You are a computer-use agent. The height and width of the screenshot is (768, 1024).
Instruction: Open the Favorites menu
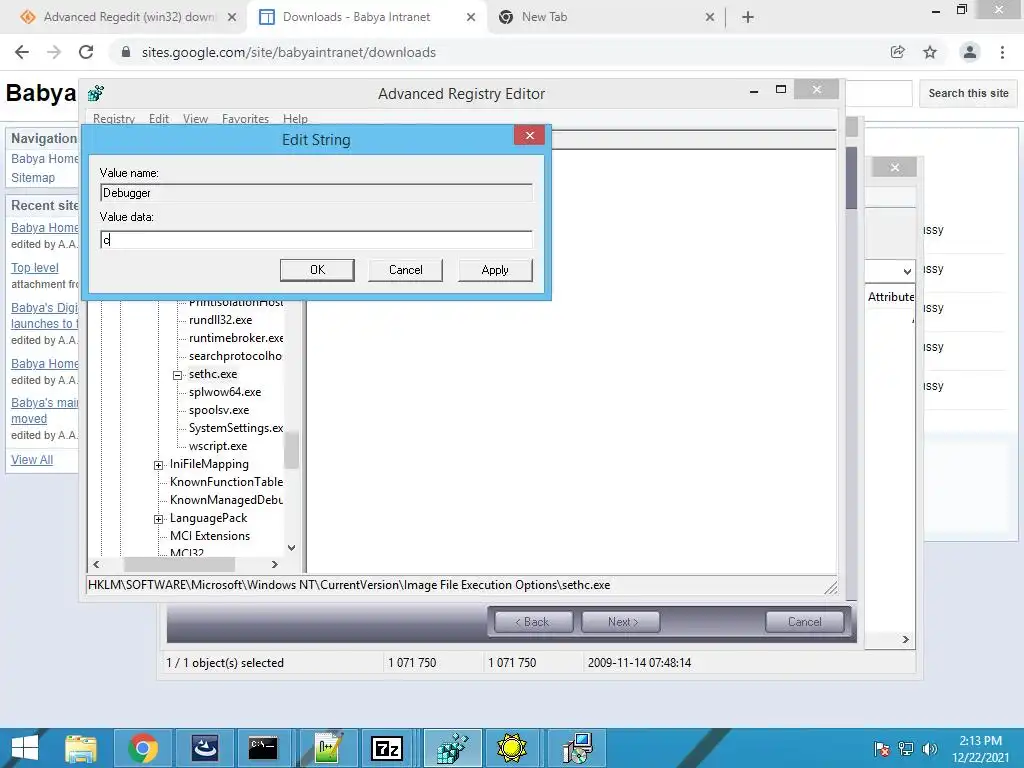click(x=246, y=119)
